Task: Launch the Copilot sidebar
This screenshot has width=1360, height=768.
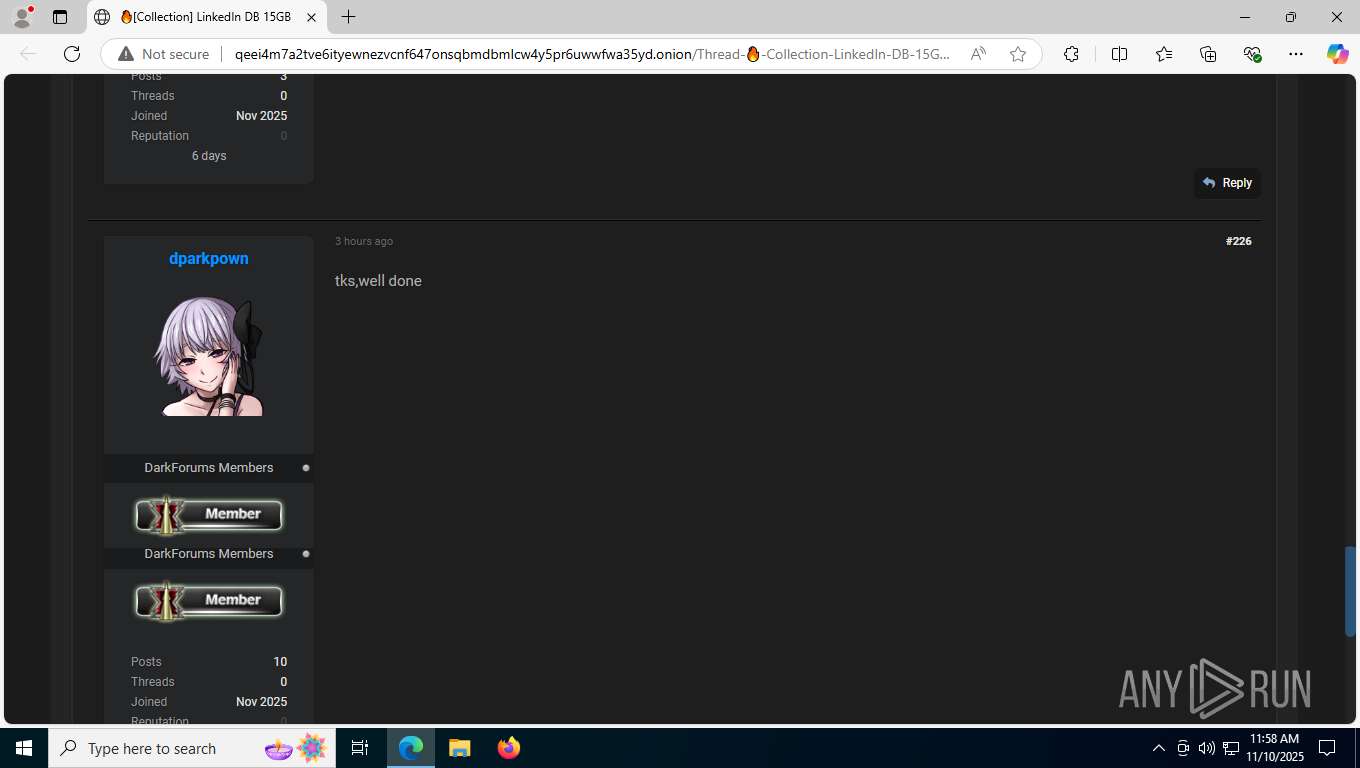Action: (x=1338, y=54)
